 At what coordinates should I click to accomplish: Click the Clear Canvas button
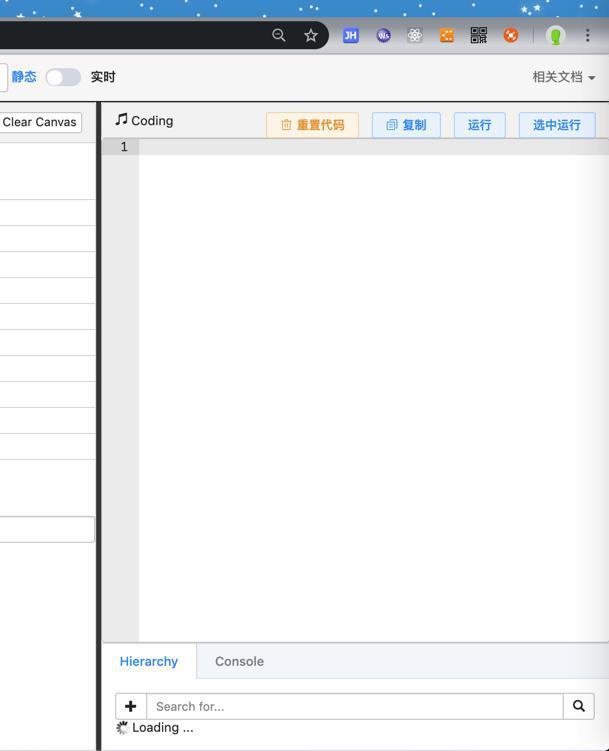pos(40,122)
